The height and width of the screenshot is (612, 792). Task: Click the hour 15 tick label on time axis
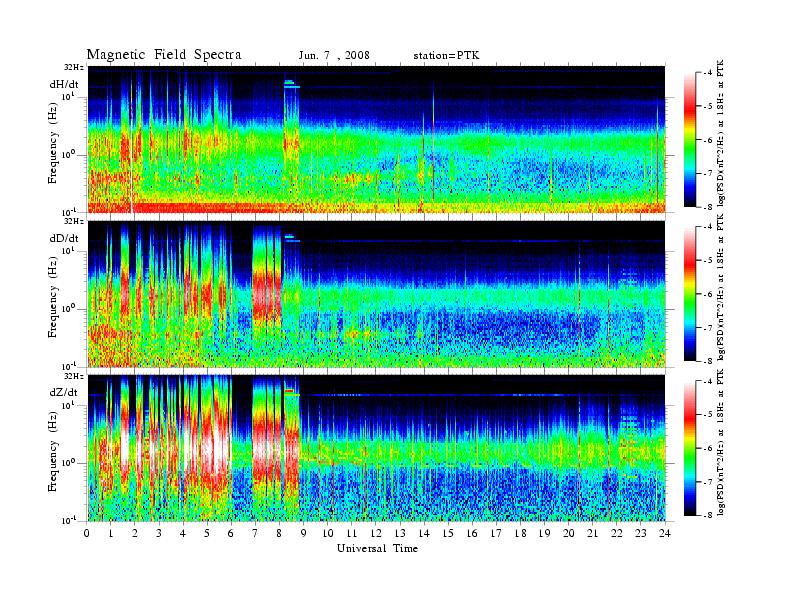448,533
